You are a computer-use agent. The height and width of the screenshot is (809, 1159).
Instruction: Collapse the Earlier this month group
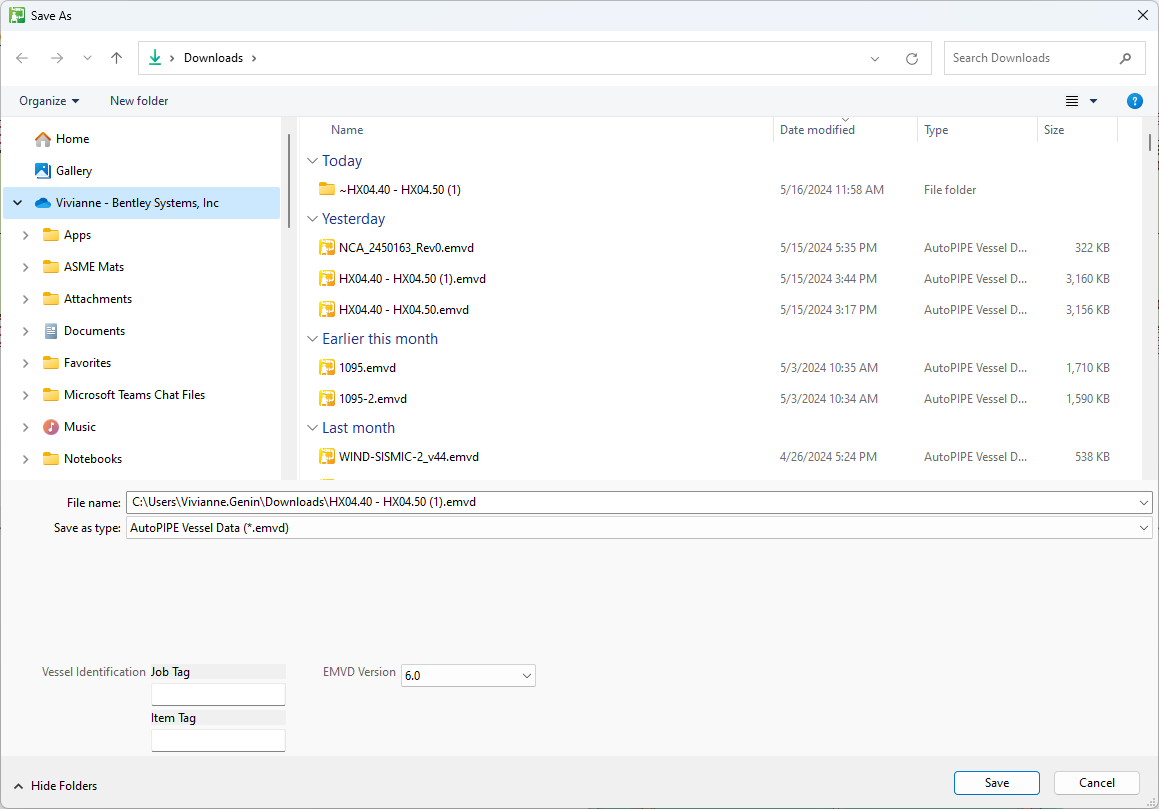313,339
